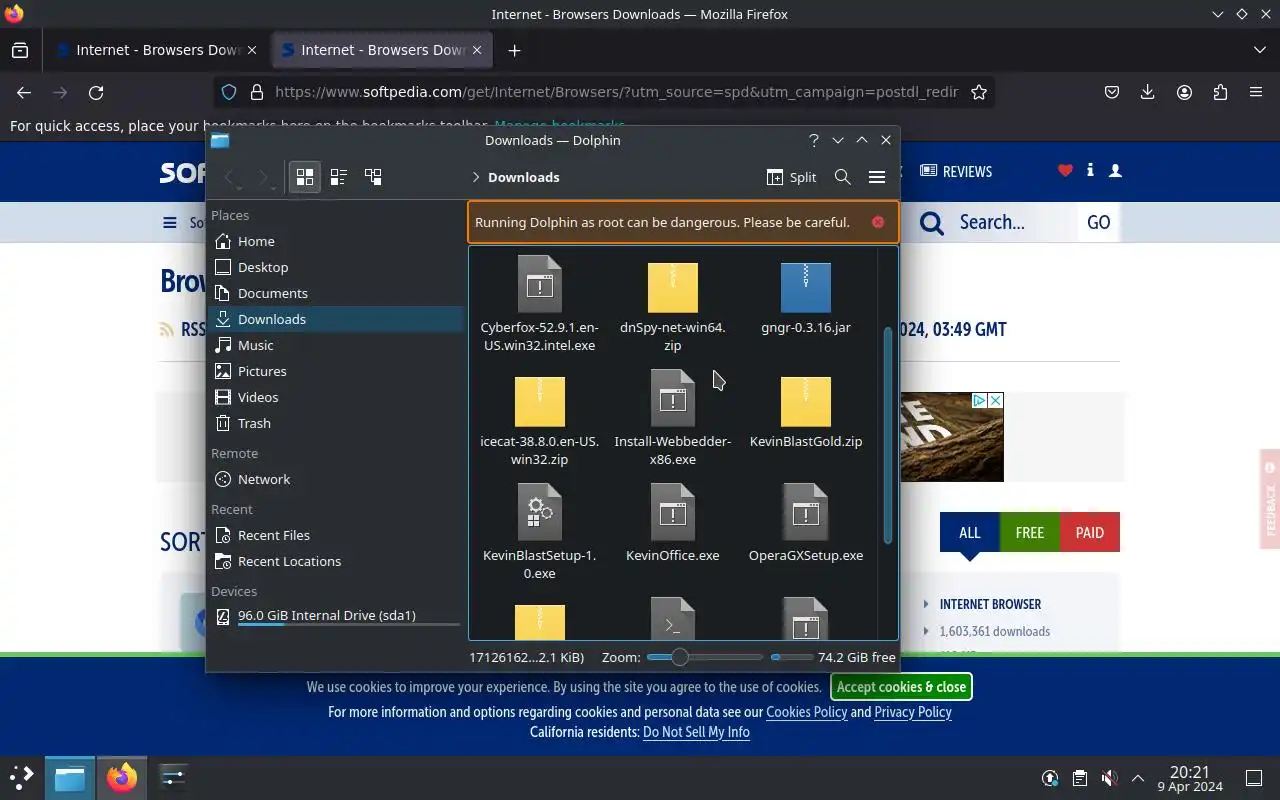Viewport: 1280px width, 800px height.
Task: Click Downloads breadcrumb in location bar
Action: (x=523, y=177)
